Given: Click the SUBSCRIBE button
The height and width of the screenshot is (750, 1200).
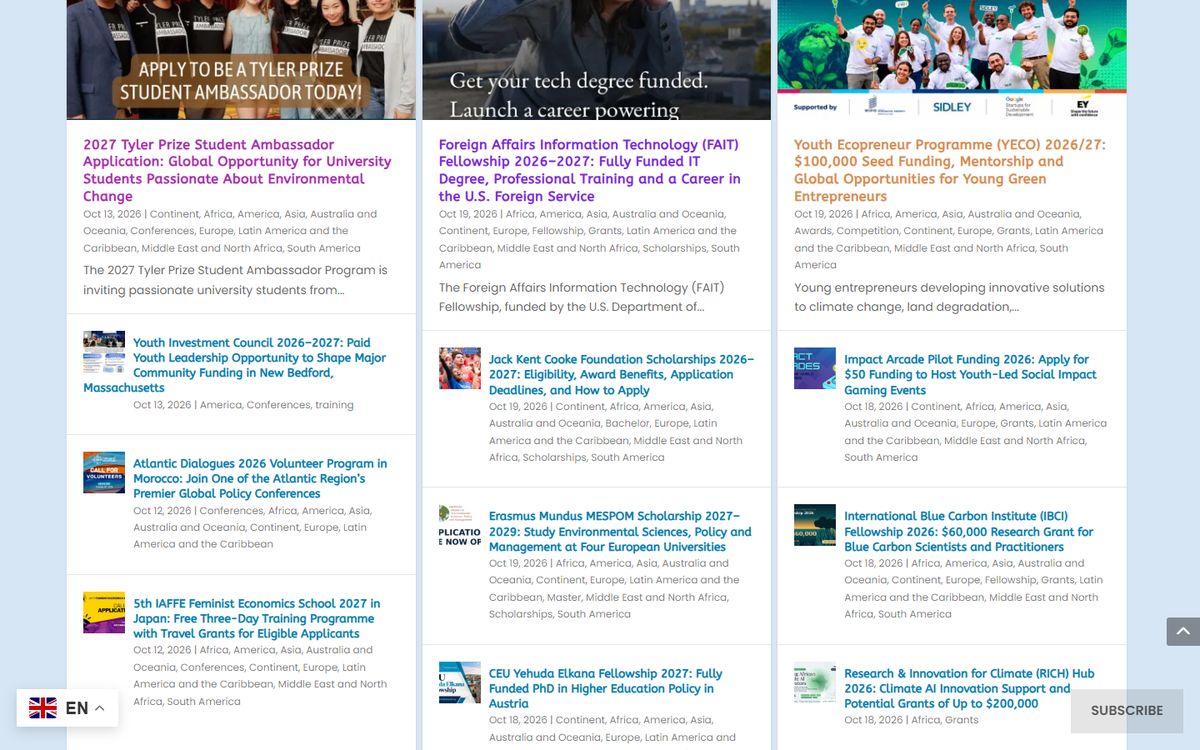Looking at the screenshot, I should point(1127,711).
